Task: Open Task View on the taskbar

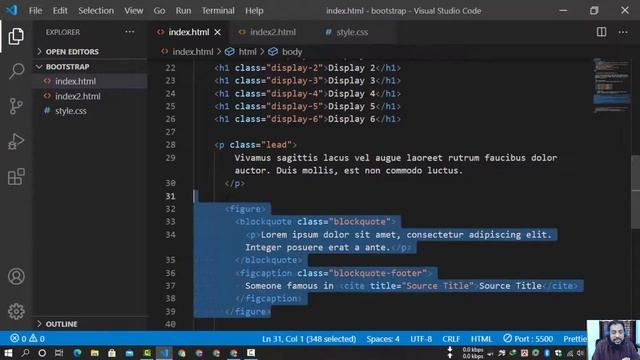Action: point(59,353)
